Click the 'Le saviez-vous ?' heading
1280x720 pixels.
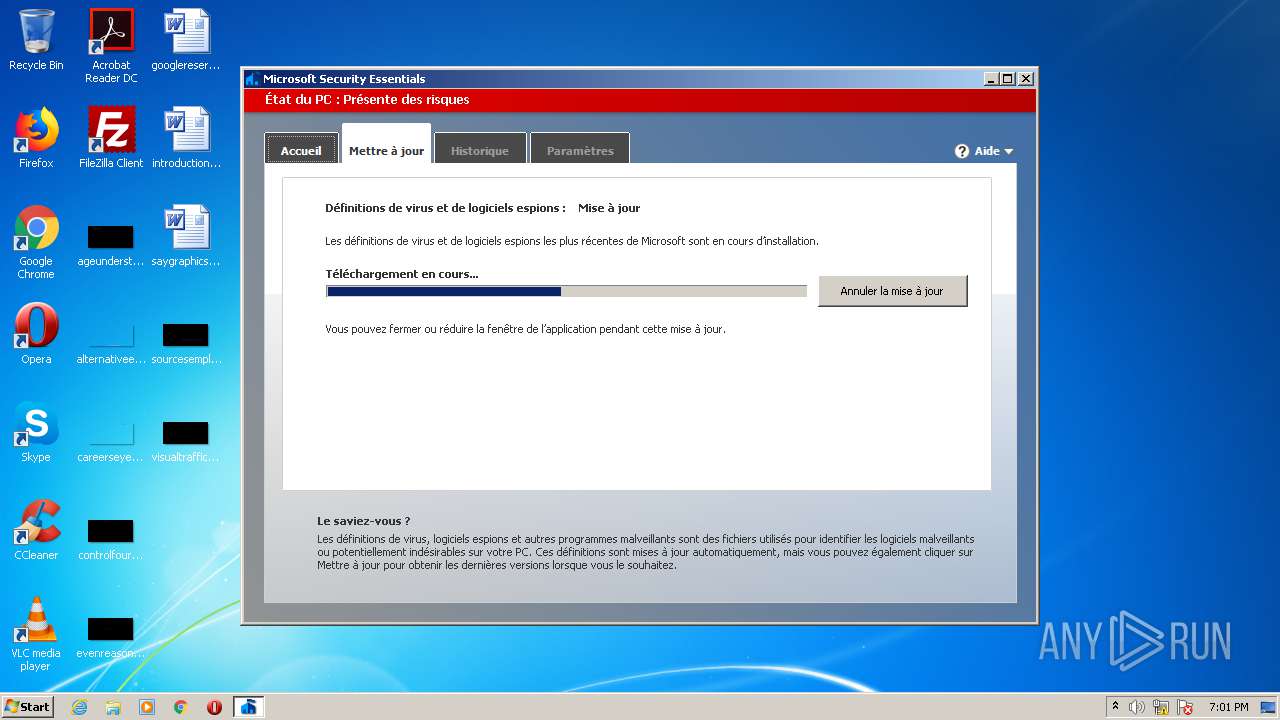[364, 521]
